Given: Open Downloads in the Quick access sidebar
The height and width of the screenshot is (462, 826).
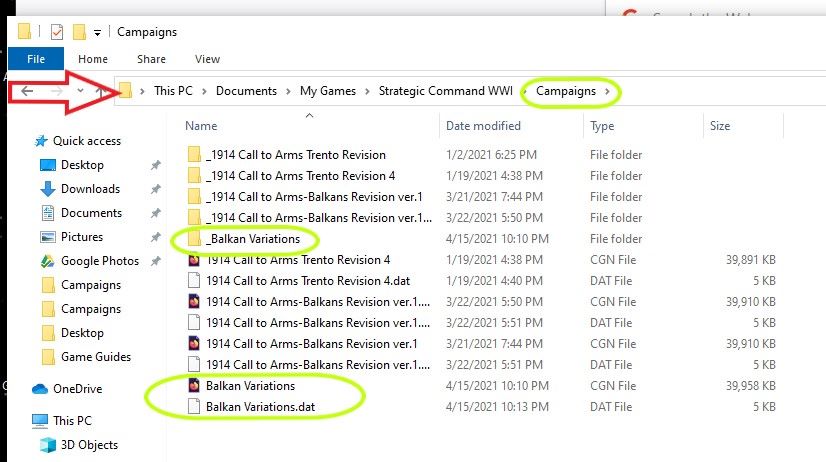Looking at the screenshot, I should pyautogui.click(x=90, y=189).
